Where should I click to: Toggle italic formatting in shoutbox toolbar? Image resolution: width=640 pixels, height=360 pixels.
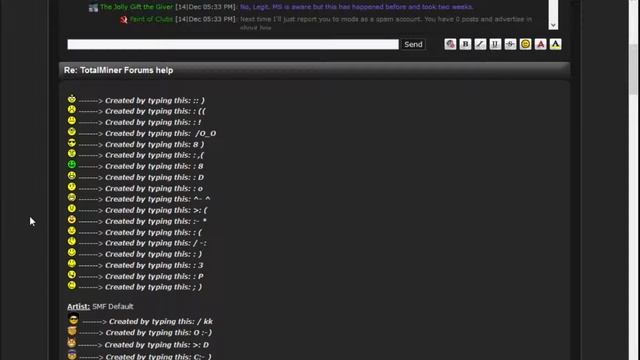(480, 44)
